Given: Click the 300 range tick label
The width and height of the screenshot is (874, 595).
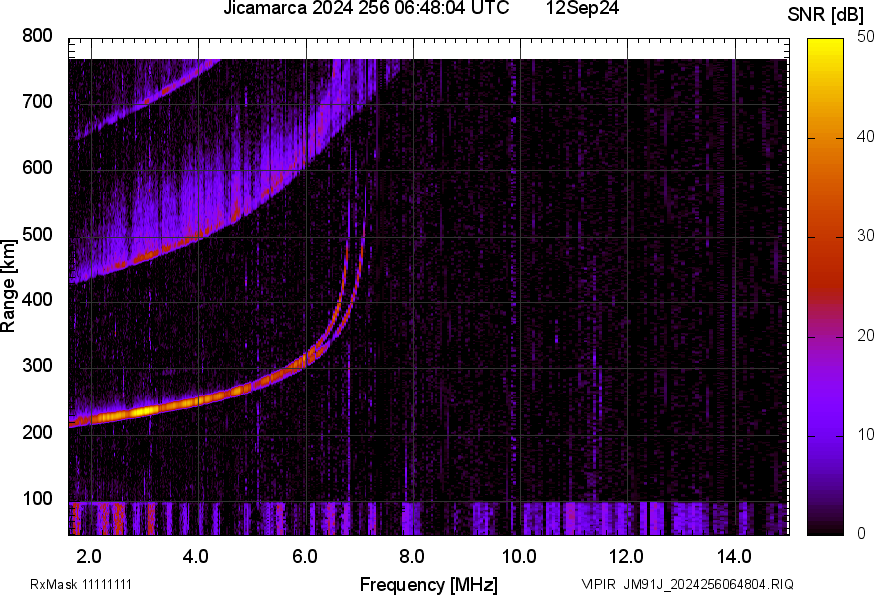Looking at the screenshot, I should click(x=37, y=365).
